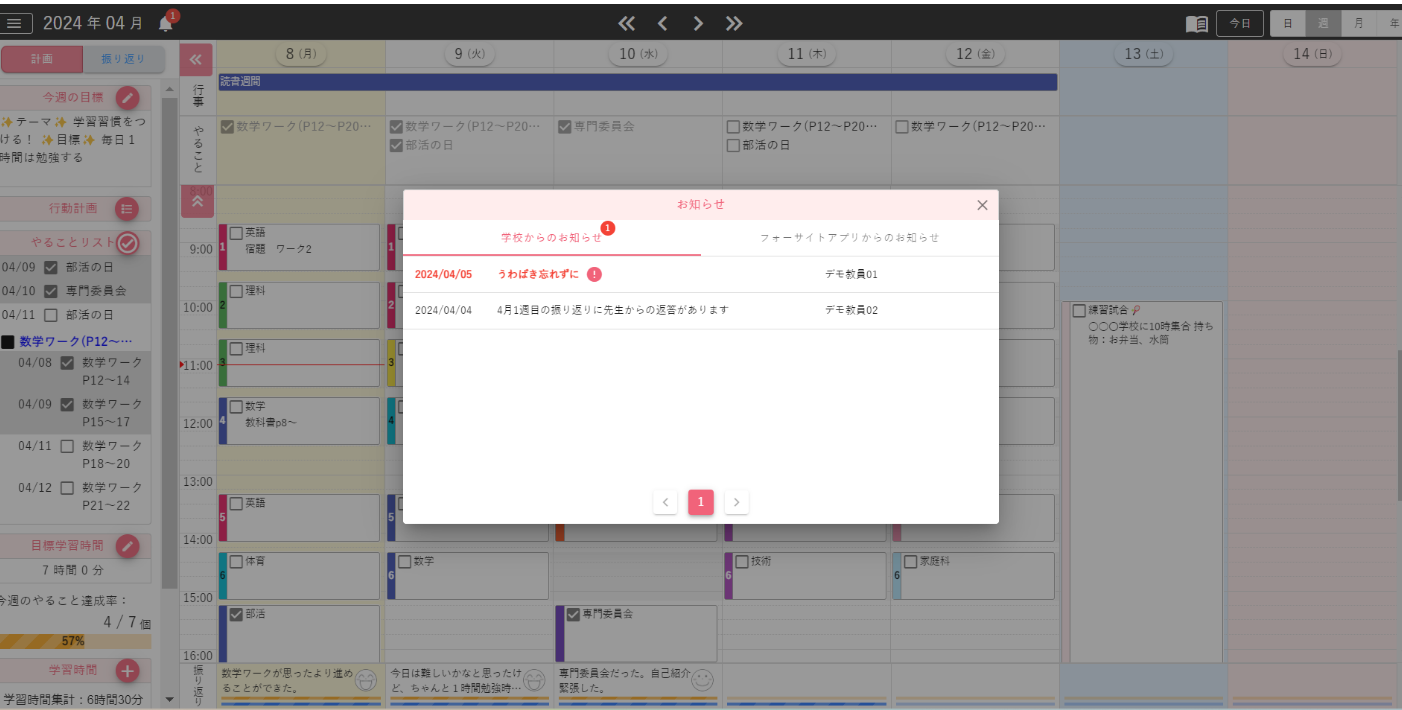1402x710 pixels.
Task: Add 学習時間 with plus icon
Action: (x=127, y=670)
